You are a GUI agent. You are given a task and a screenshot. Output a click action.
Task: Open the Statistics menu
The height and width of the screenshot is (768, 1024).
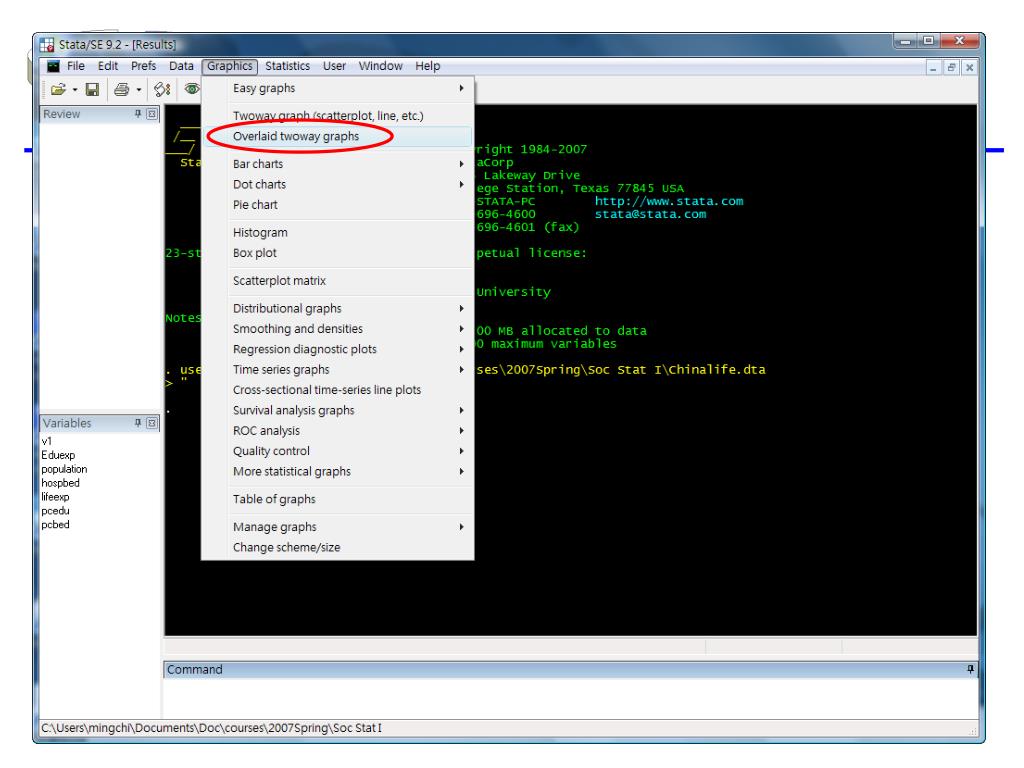tap(288, 66)
